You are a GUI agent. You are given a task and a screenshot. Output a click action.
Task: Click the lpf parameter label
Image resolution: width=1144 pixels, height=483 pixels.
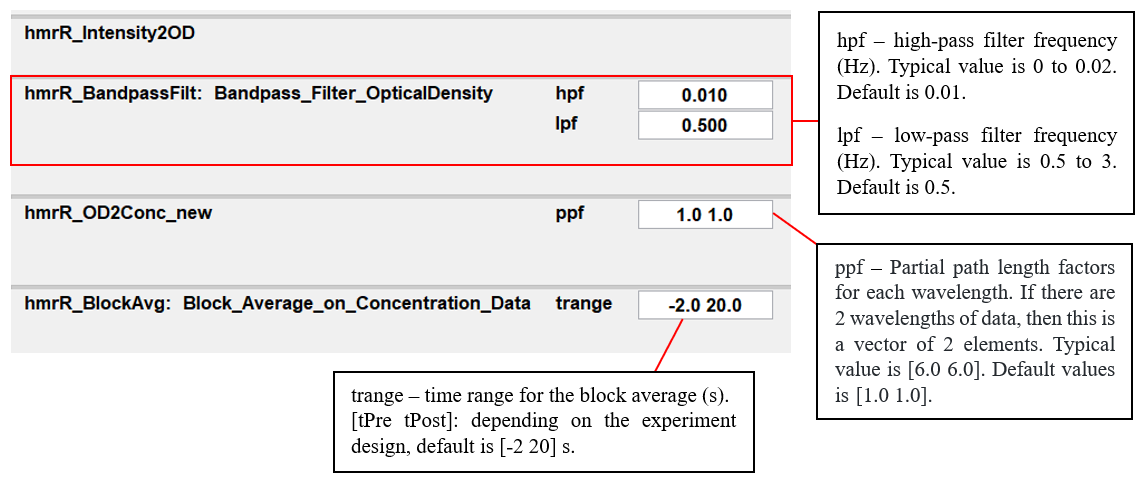[566, 124]
